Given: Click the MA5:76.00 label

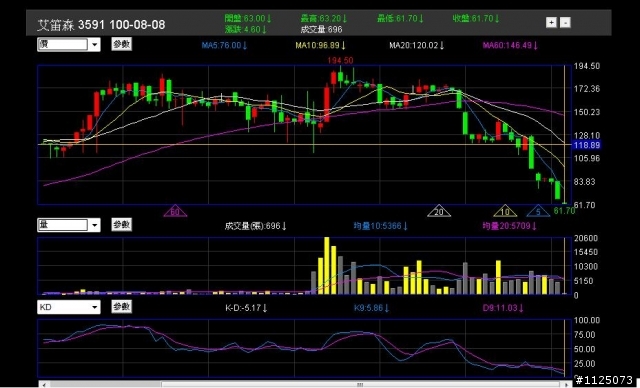Looking at the screenshot, I should click(x=224, y=45).
